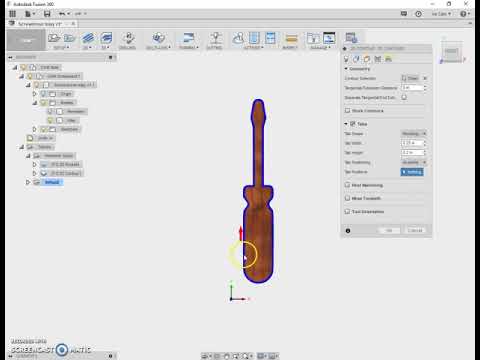
Task: Open the Actions toolbar dropdown label
Action: click(x=254, y=48)
